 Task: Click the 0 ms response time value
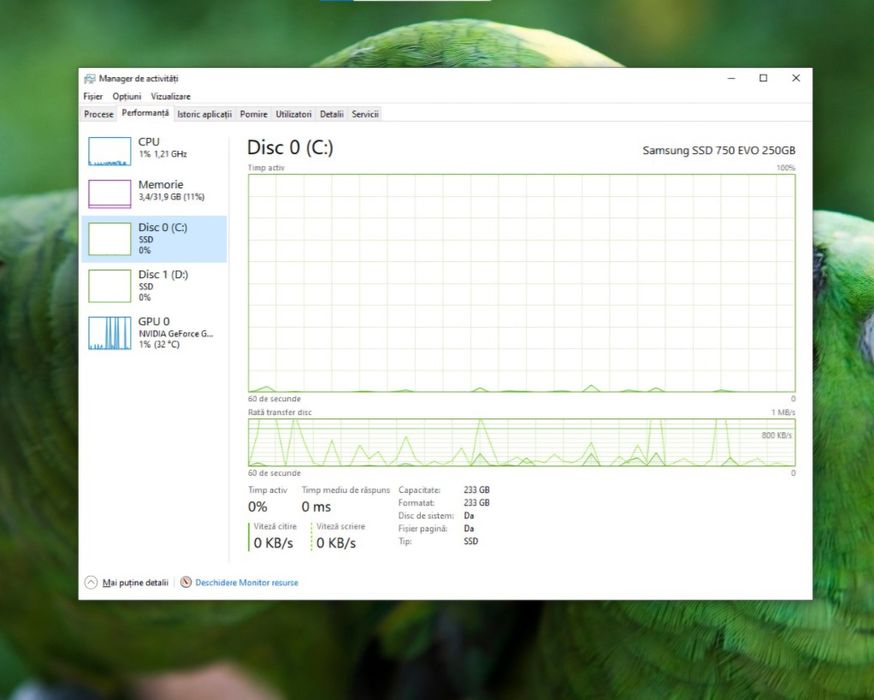tap(316, 507)
